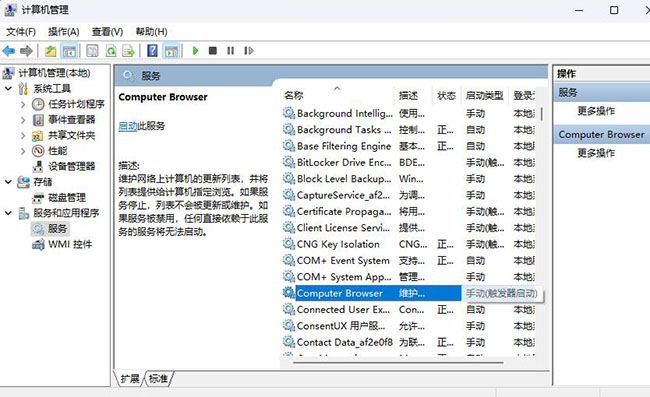Select the COM+ System App... service
This screenshot has width=650, height=397.
coord(408,277)
